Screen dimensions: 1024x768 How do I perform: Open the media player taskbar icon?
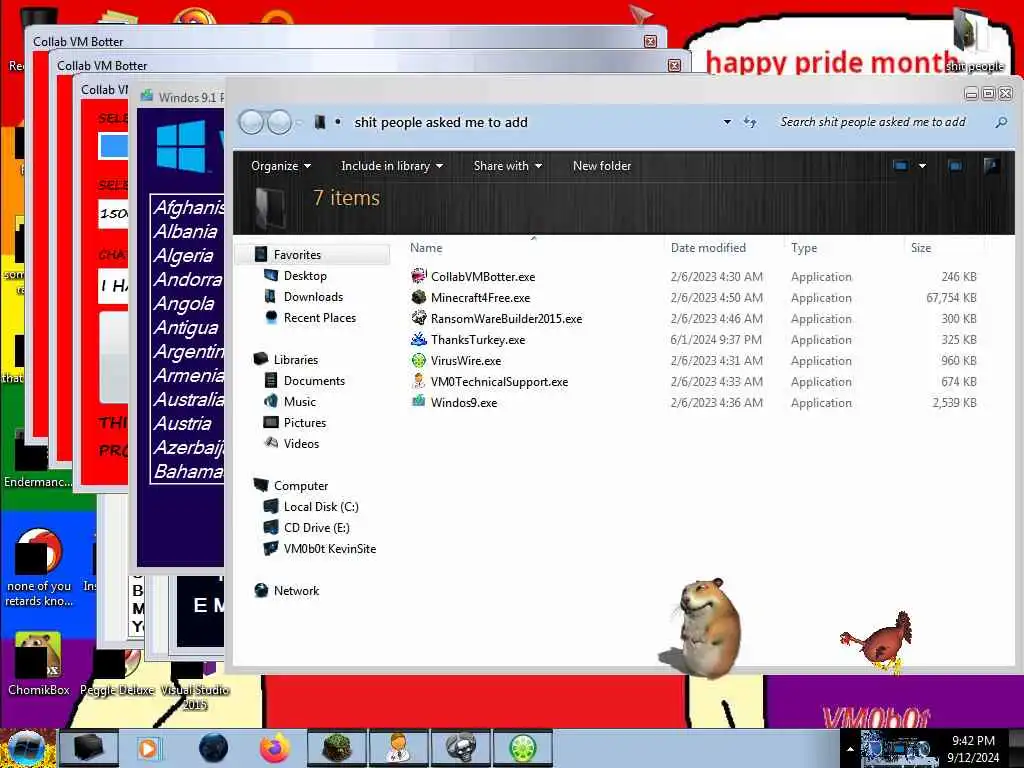148,748
